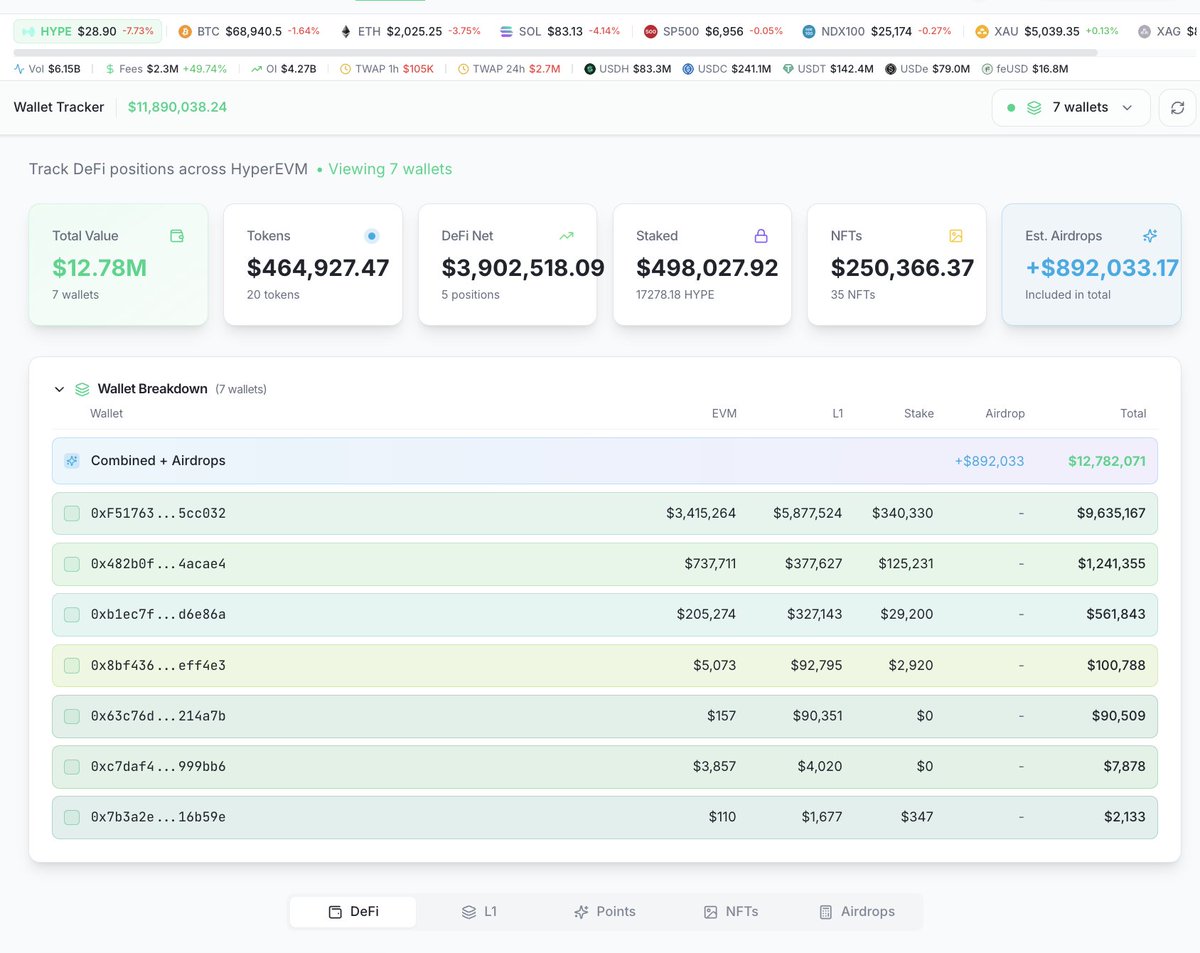Click the Staked card lock icon

pos(761,236)
